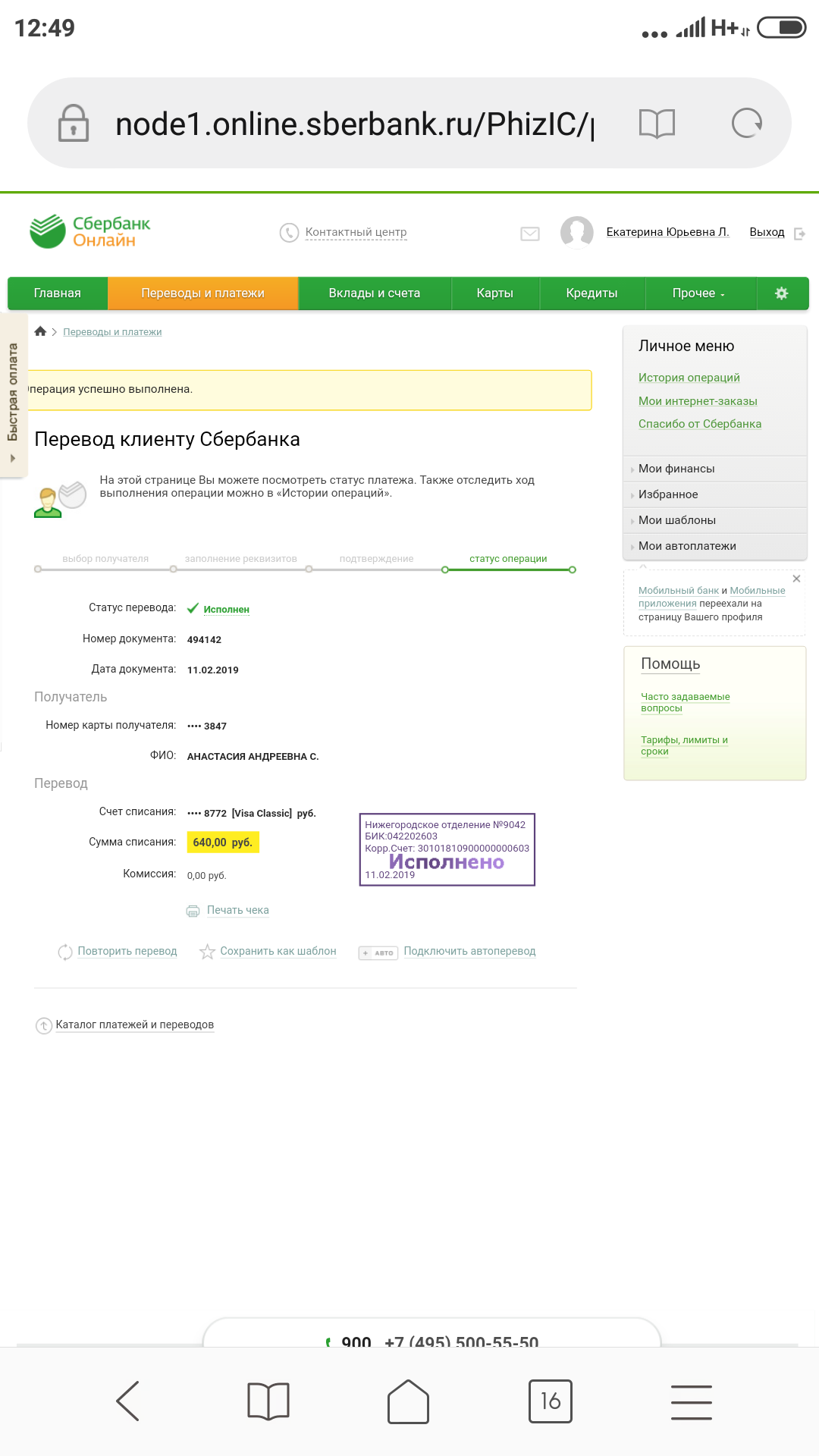Click the подтверждение progress step
This screenshot has width=819, height=1456.
377,559
